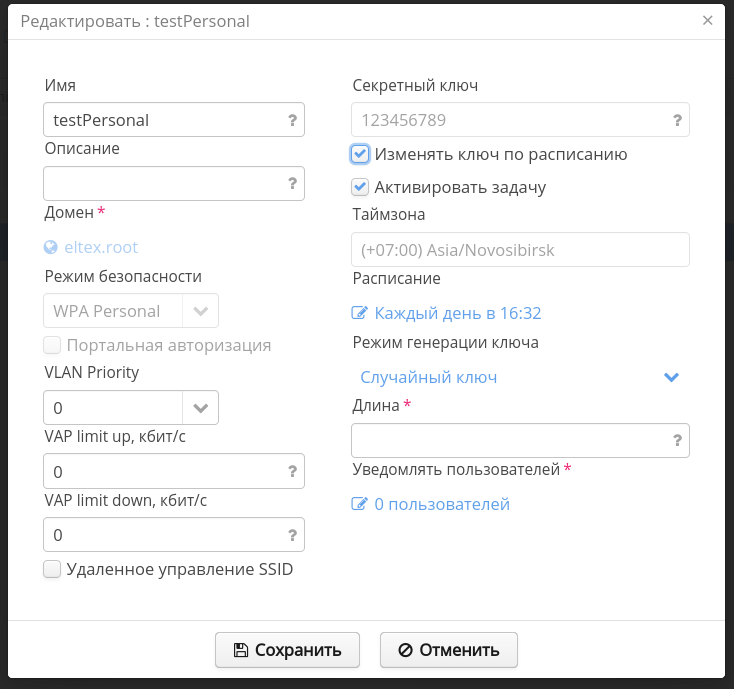Click the help icon in the Описание field
Viewport: 734px width, 689px height.
(292, 183)
